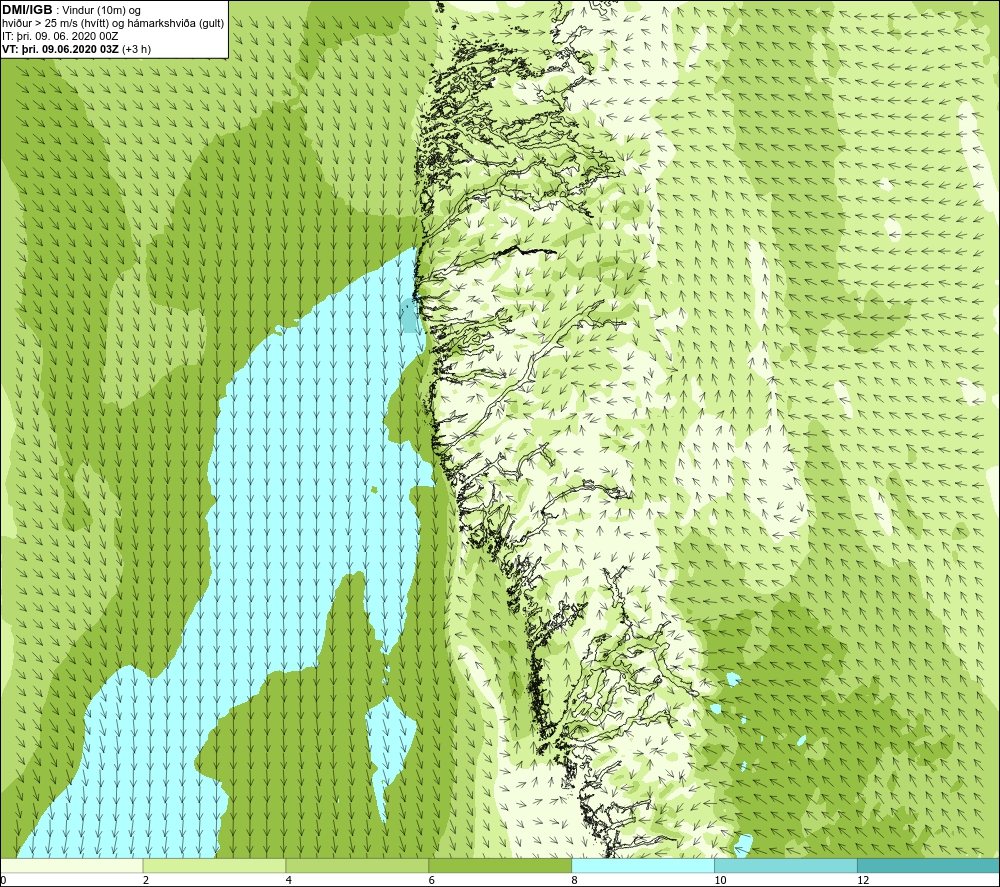The image size is (1000, 887).
Task: Click the scale label '8'
Action: click(x=575, y=880)
